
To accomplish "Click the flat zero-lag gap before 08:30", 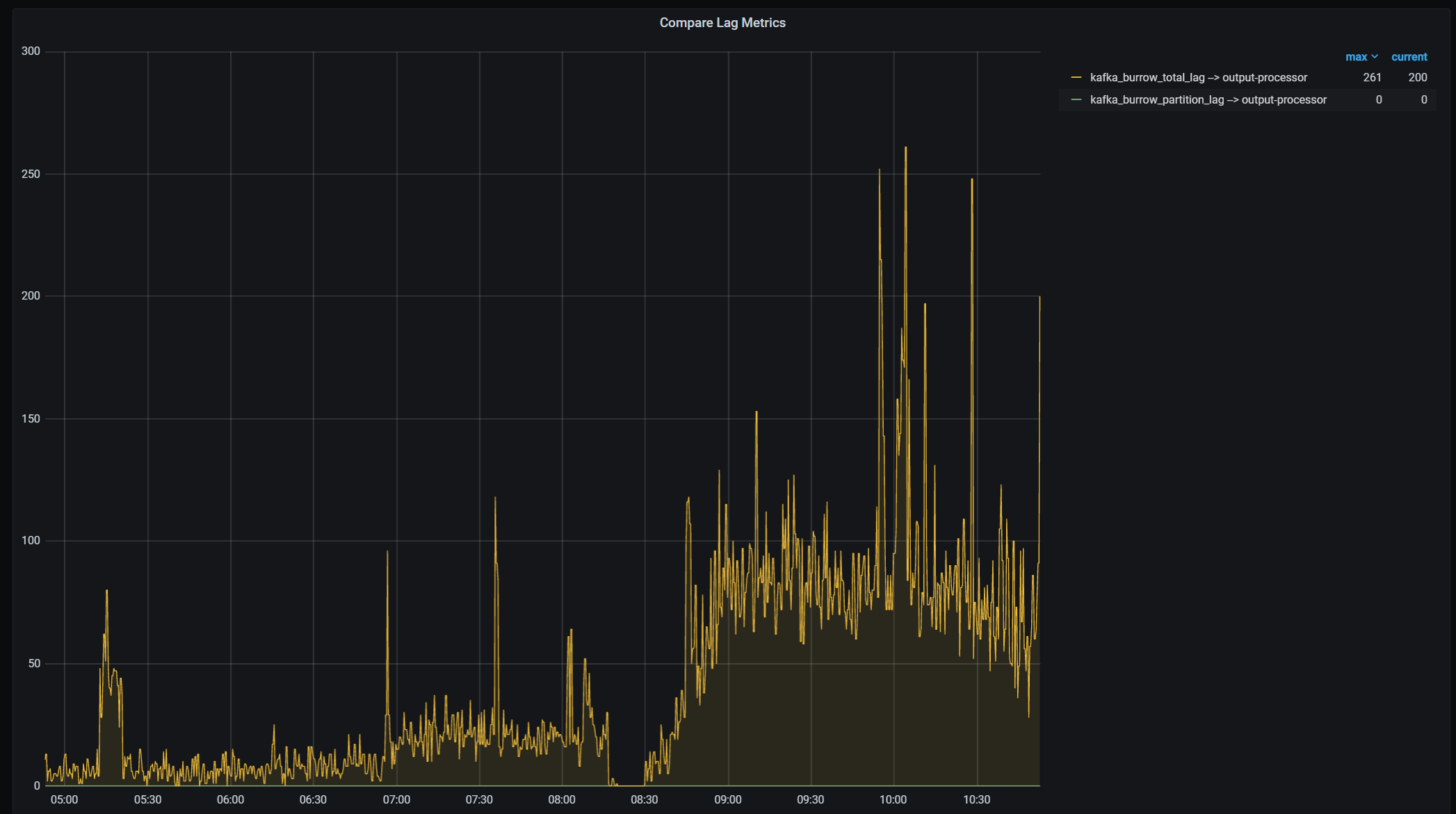I will click(x=629, y=785).
